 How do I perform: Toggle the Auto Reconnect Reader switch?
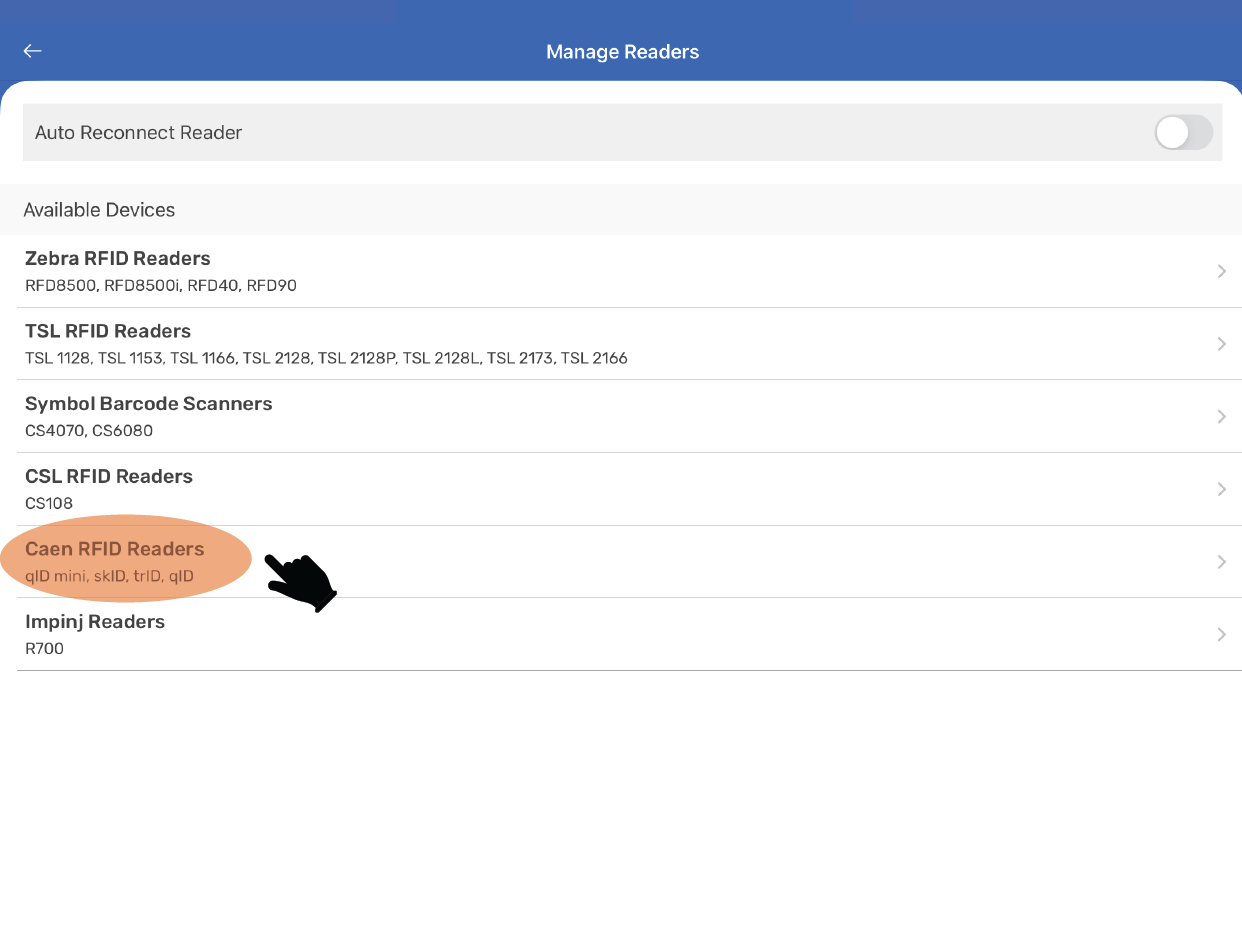tap(1183, 132)
